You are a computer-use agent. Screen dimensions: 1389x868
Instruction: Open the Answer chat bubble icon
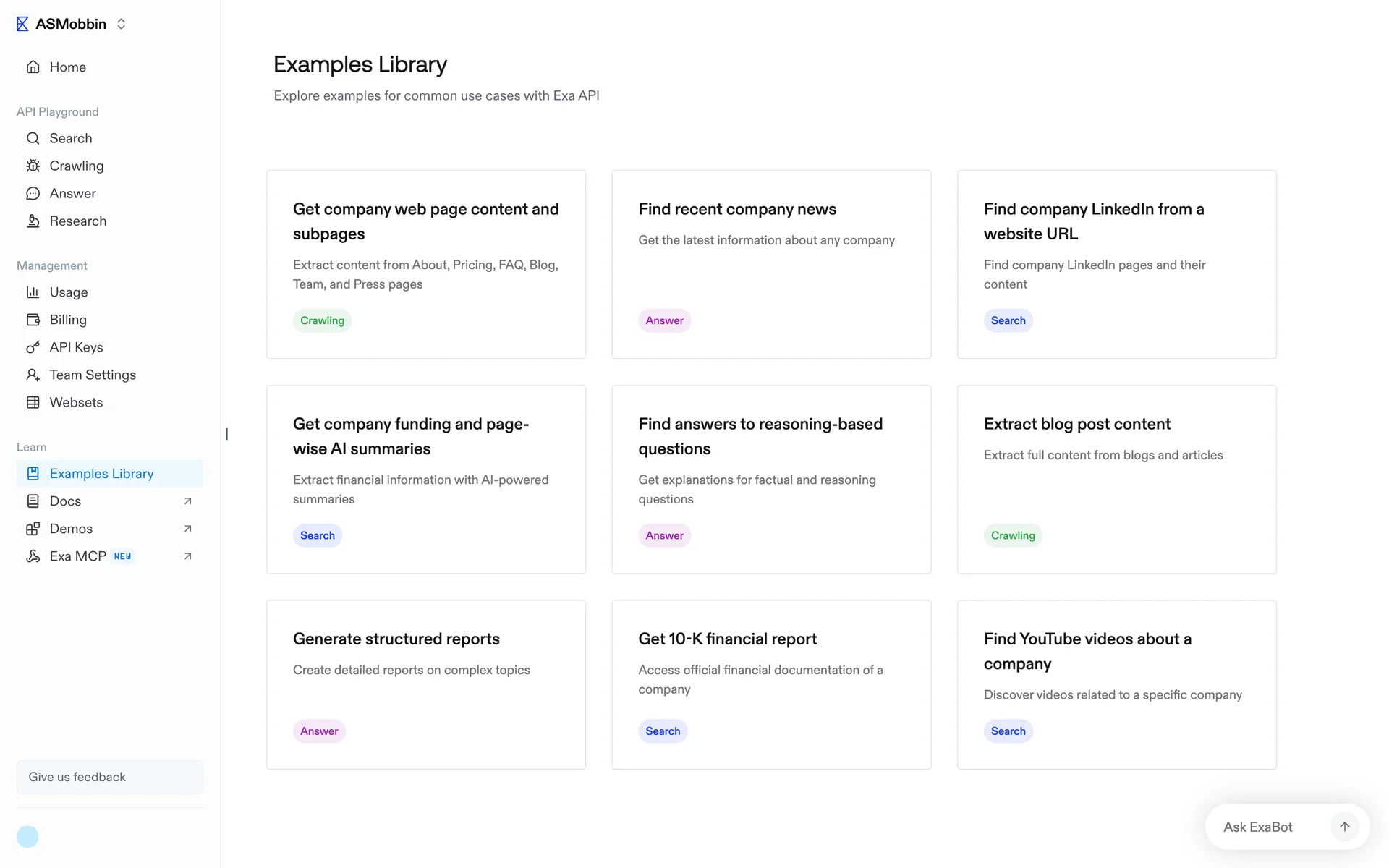coord(33,193)
